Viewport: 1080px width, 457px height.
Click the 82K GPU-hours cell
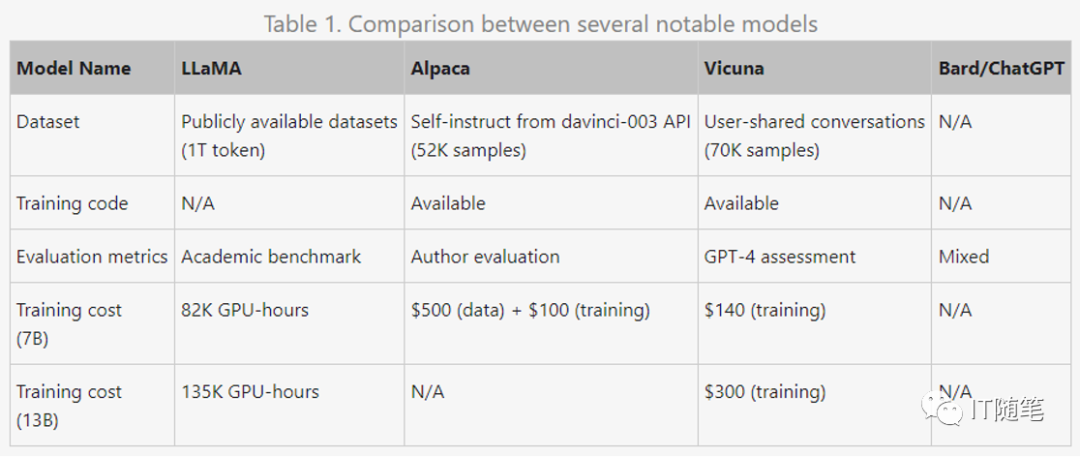tap(245, 310)
